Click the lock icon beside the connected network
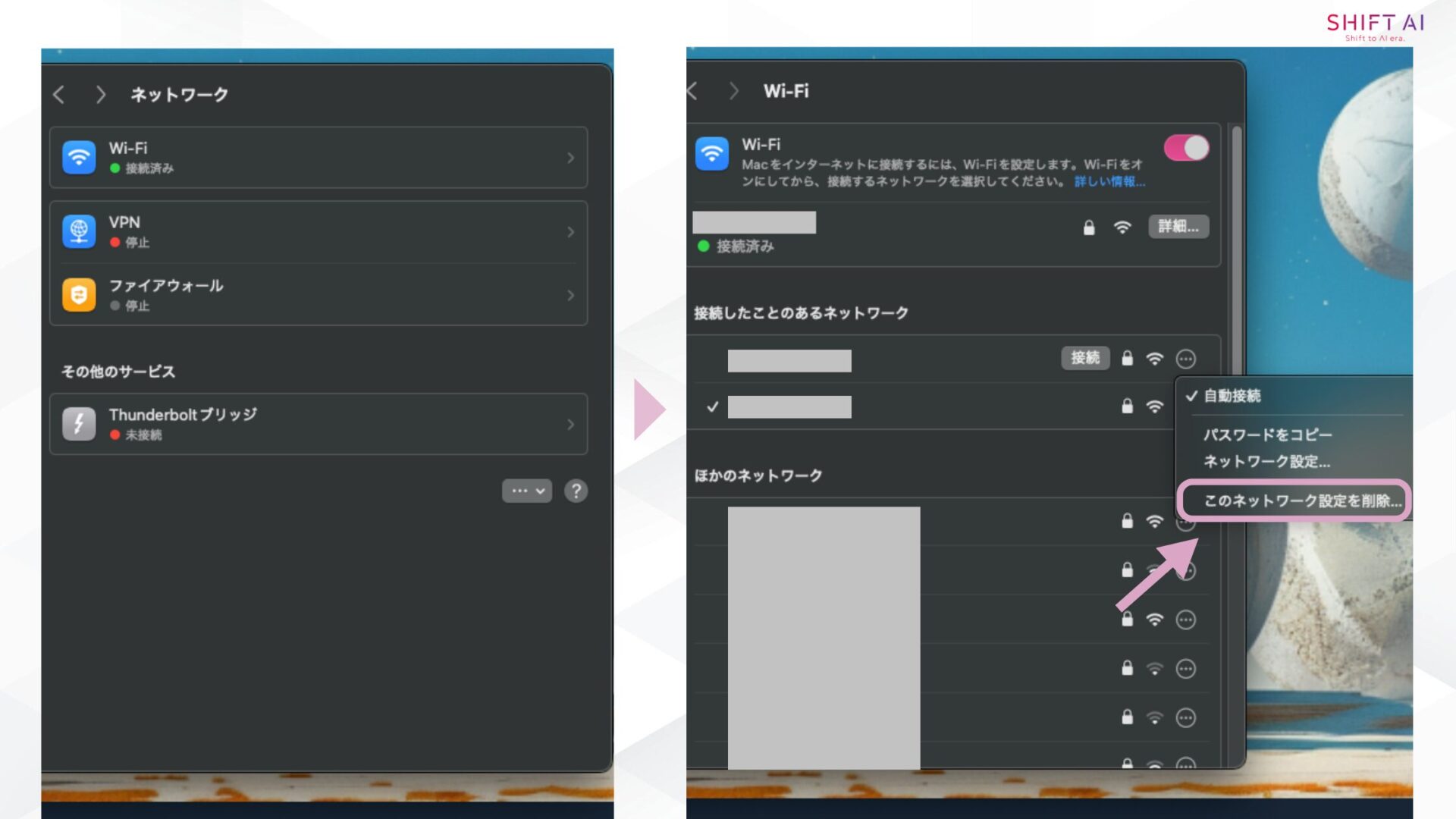 (x=1090, y=227)
